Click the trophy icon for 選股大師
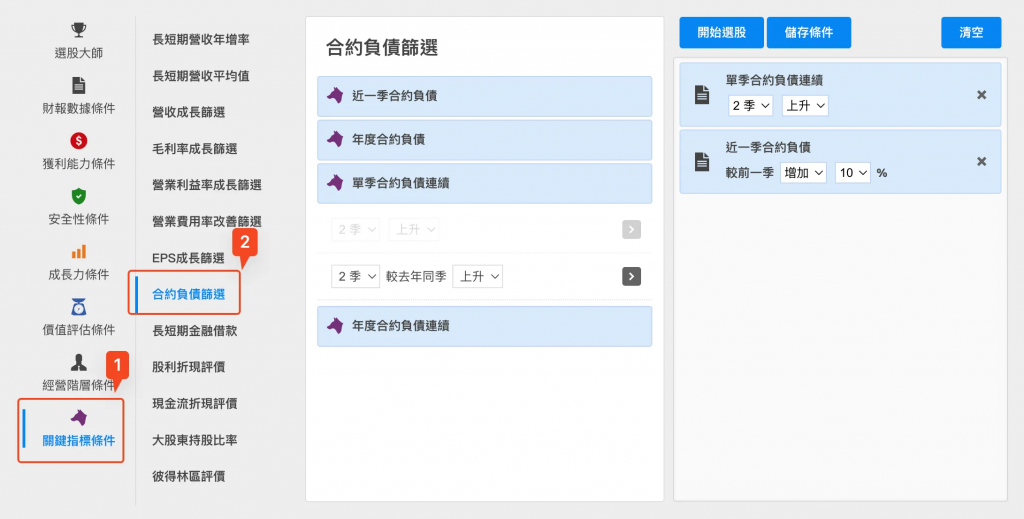Image resolution: width=1024 pixels, height=519 pixels. tap(78, 31)
